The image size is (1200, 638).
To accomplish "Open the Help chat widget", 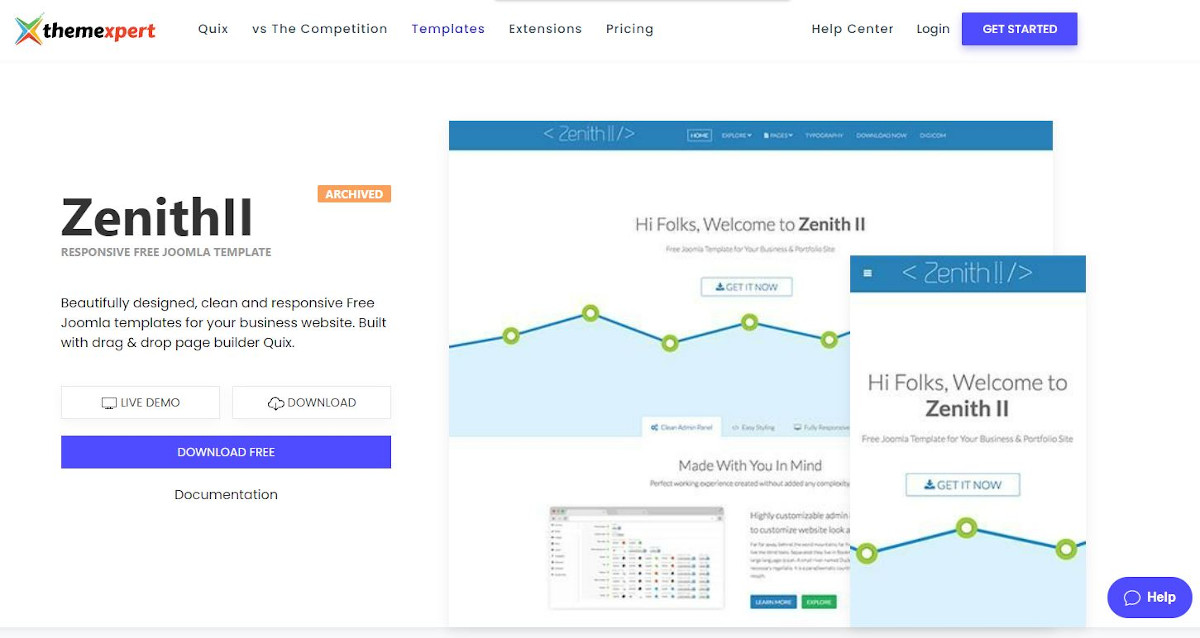I will pos(1149,597).
